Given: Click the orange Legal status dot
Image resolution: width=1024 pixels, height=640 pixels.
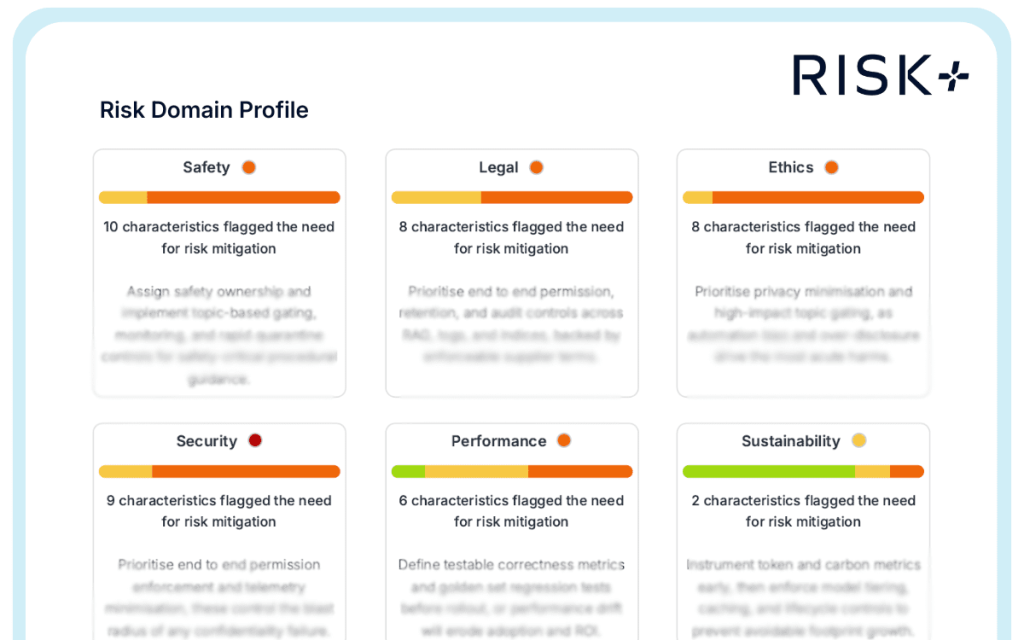Looking at the screenshot, I should (x=536, y=167).
